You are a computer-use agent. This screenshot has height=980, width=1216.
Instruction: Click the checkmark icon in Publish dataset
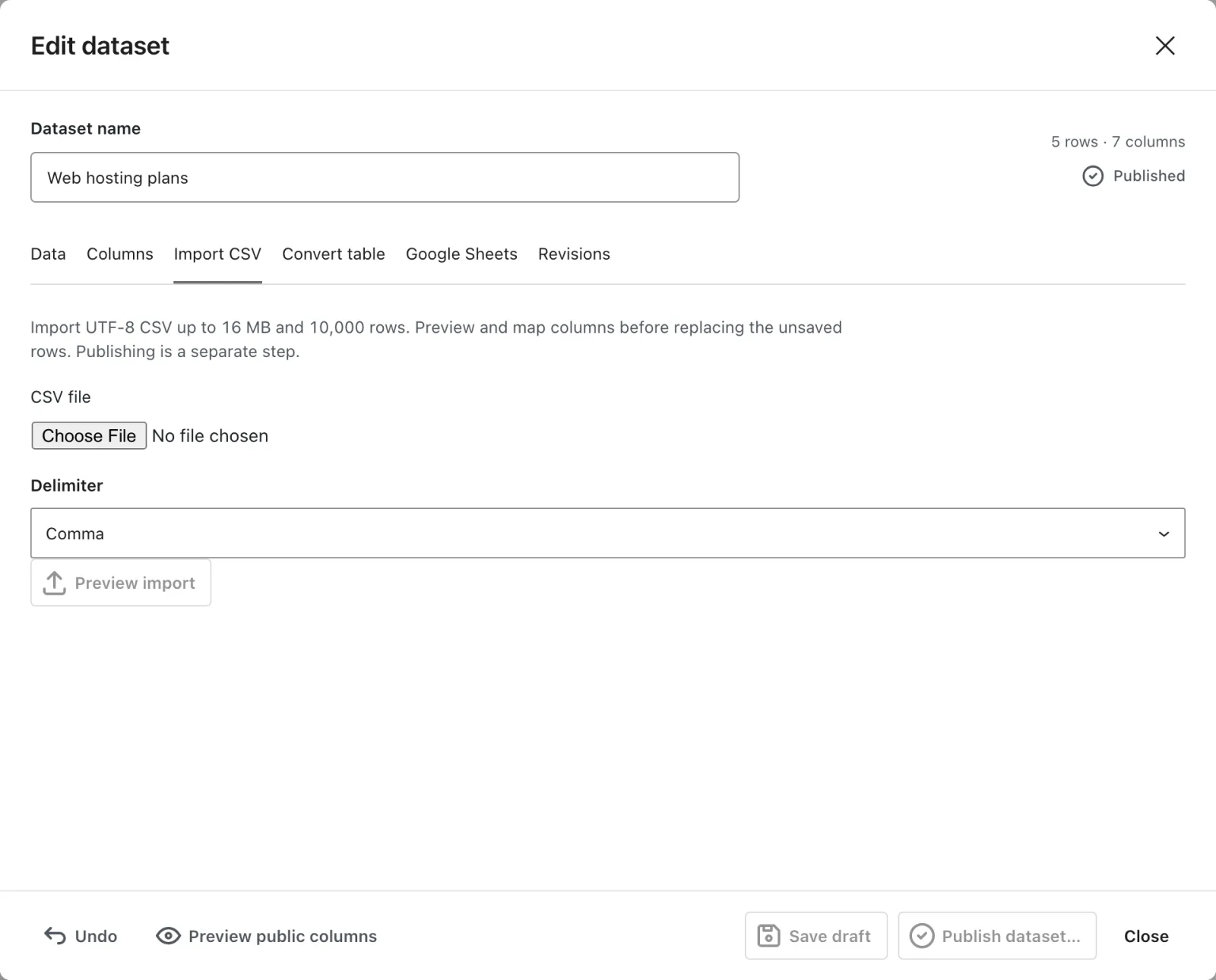pos(921,936)
